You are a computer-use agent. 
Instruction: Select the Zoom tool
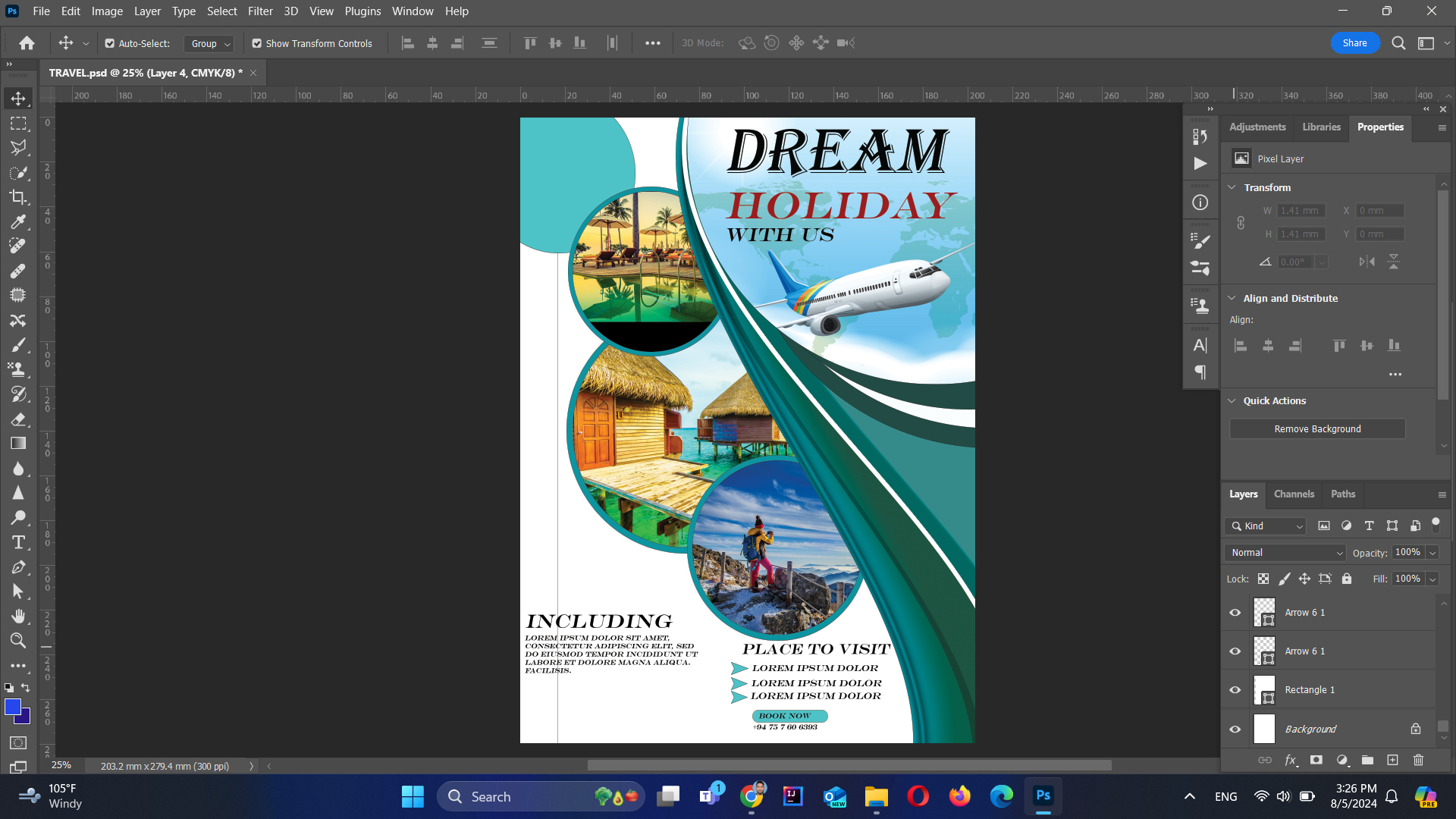[x=18, y=641]
